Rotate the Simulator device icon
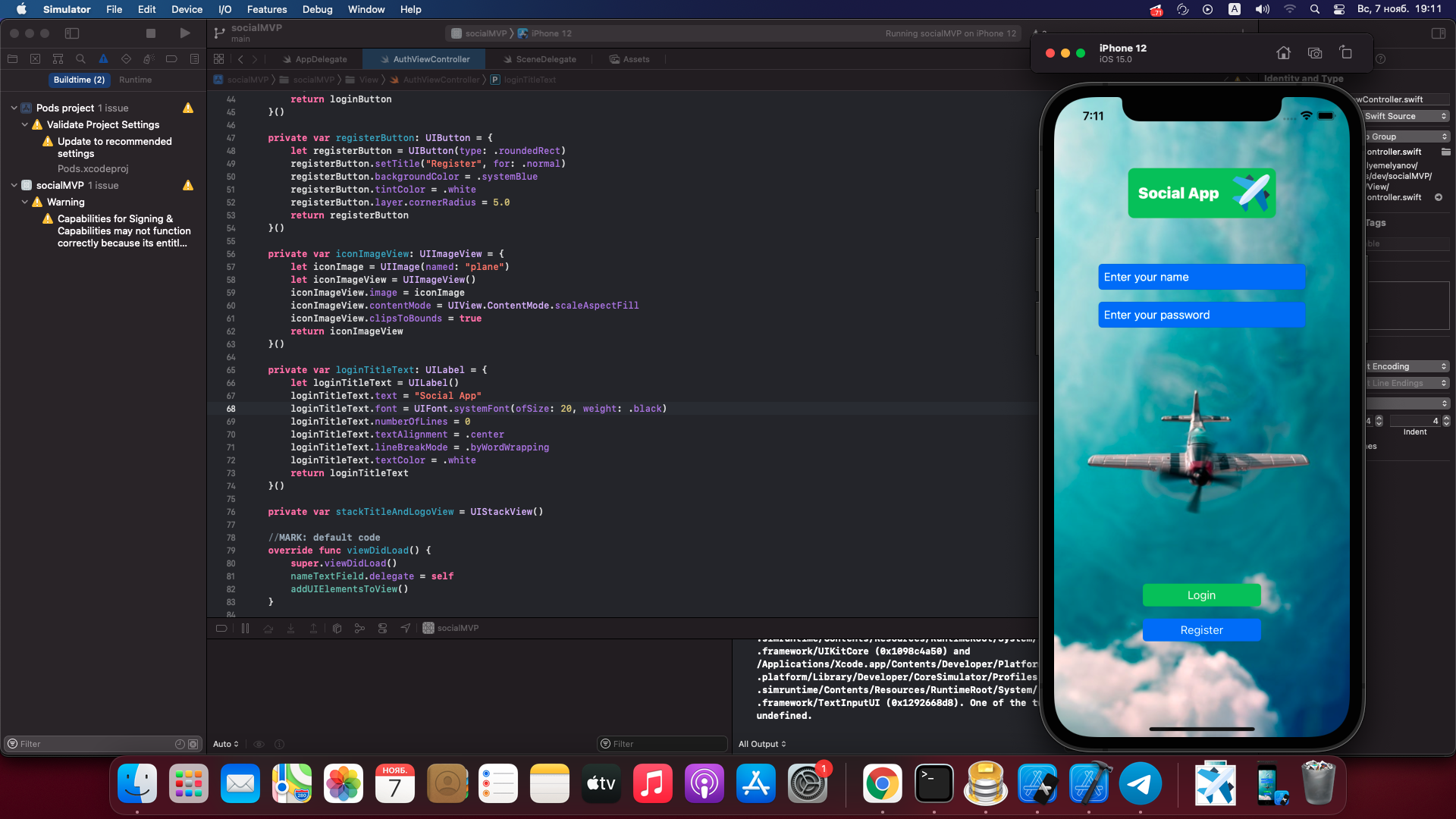The height and width of the screenshot is (819, 1456). 1346,52
